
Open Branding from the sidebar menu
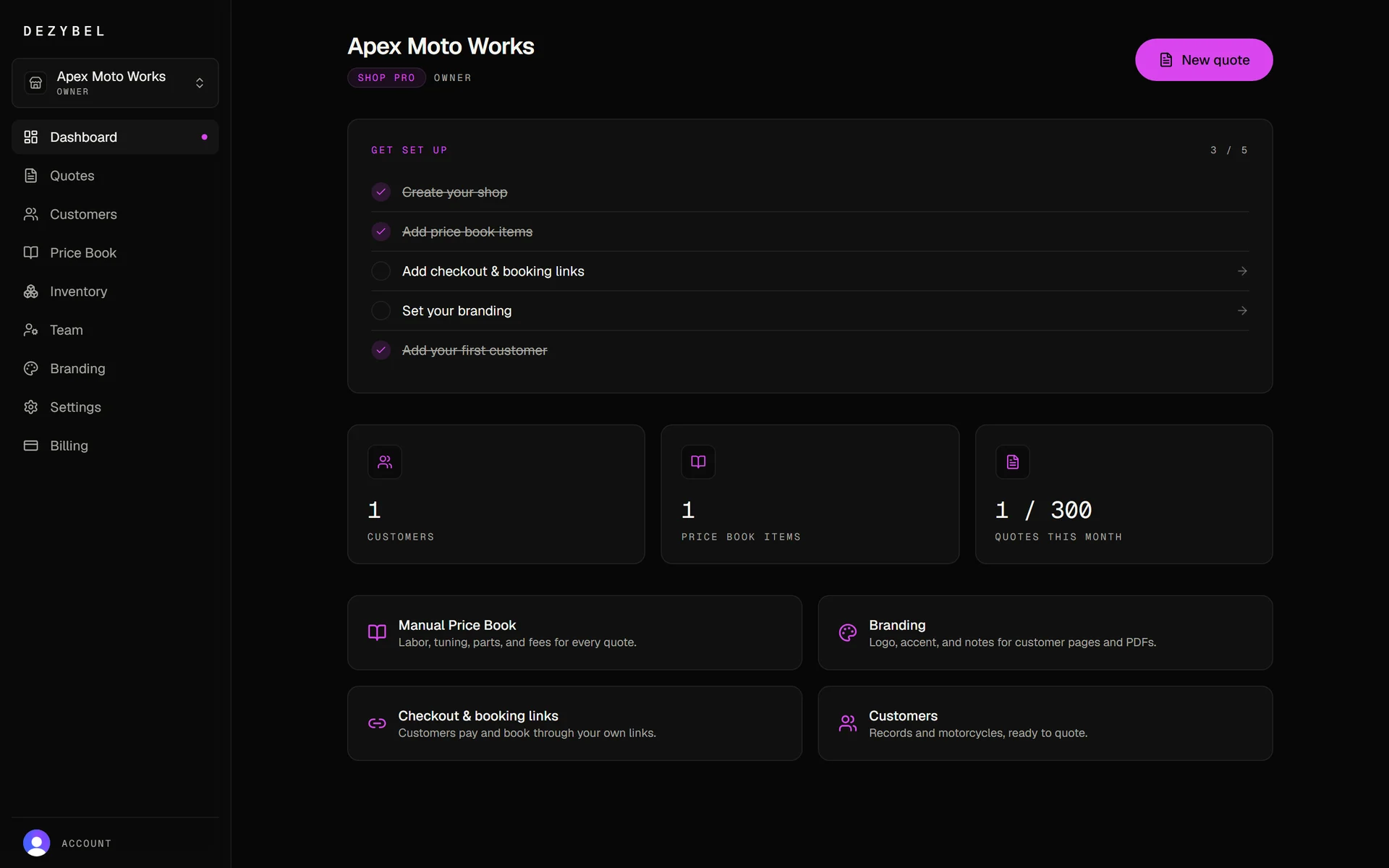pyautogui.click(x=115, y=368)
